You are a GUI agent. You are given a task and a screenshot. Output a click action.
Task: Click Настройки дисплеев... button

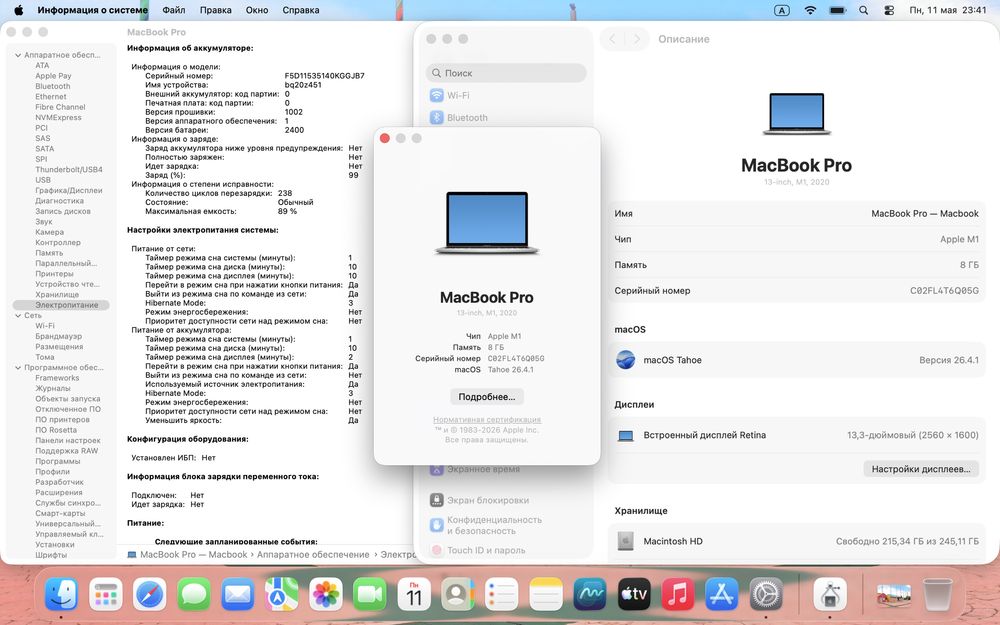pos(921,469)
